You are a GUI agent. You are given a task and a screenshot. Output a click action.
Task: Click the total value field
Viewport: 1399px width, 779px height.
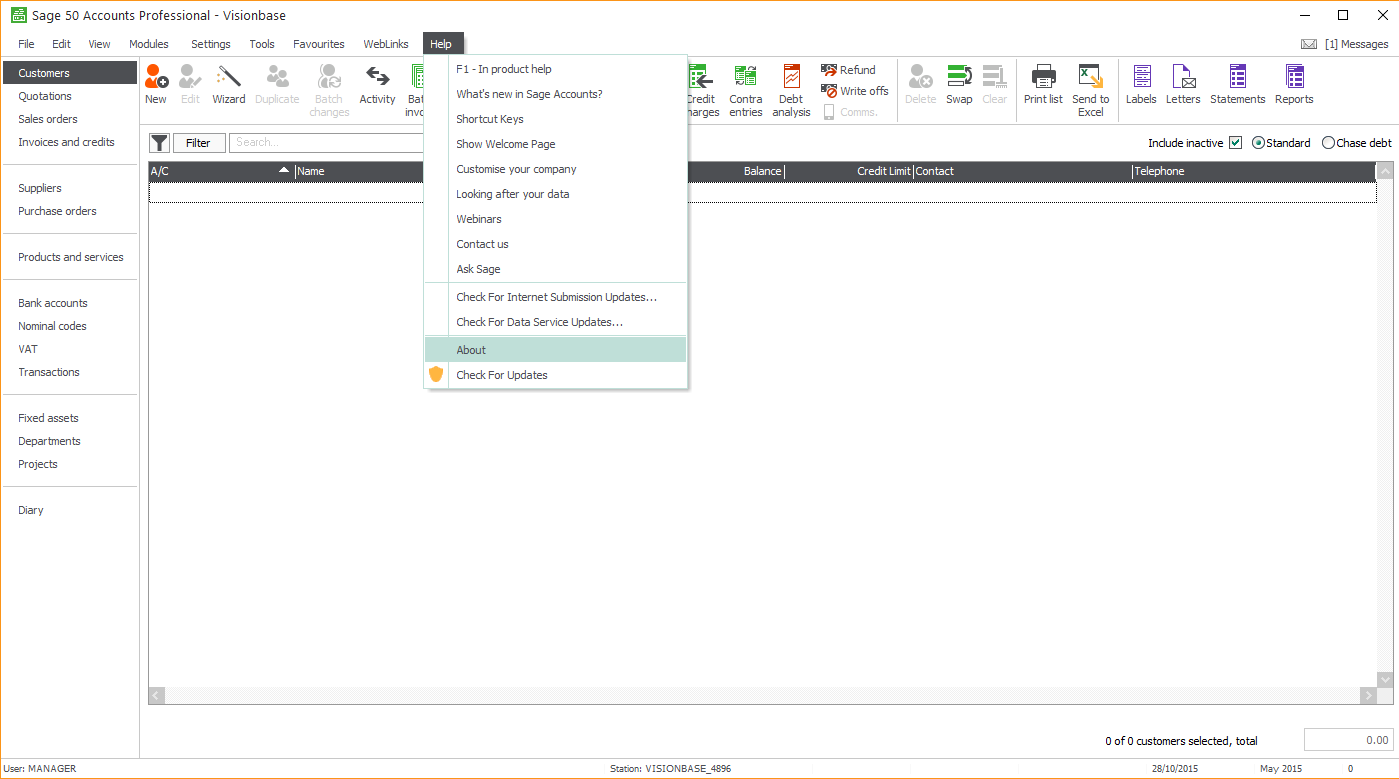1348,740
